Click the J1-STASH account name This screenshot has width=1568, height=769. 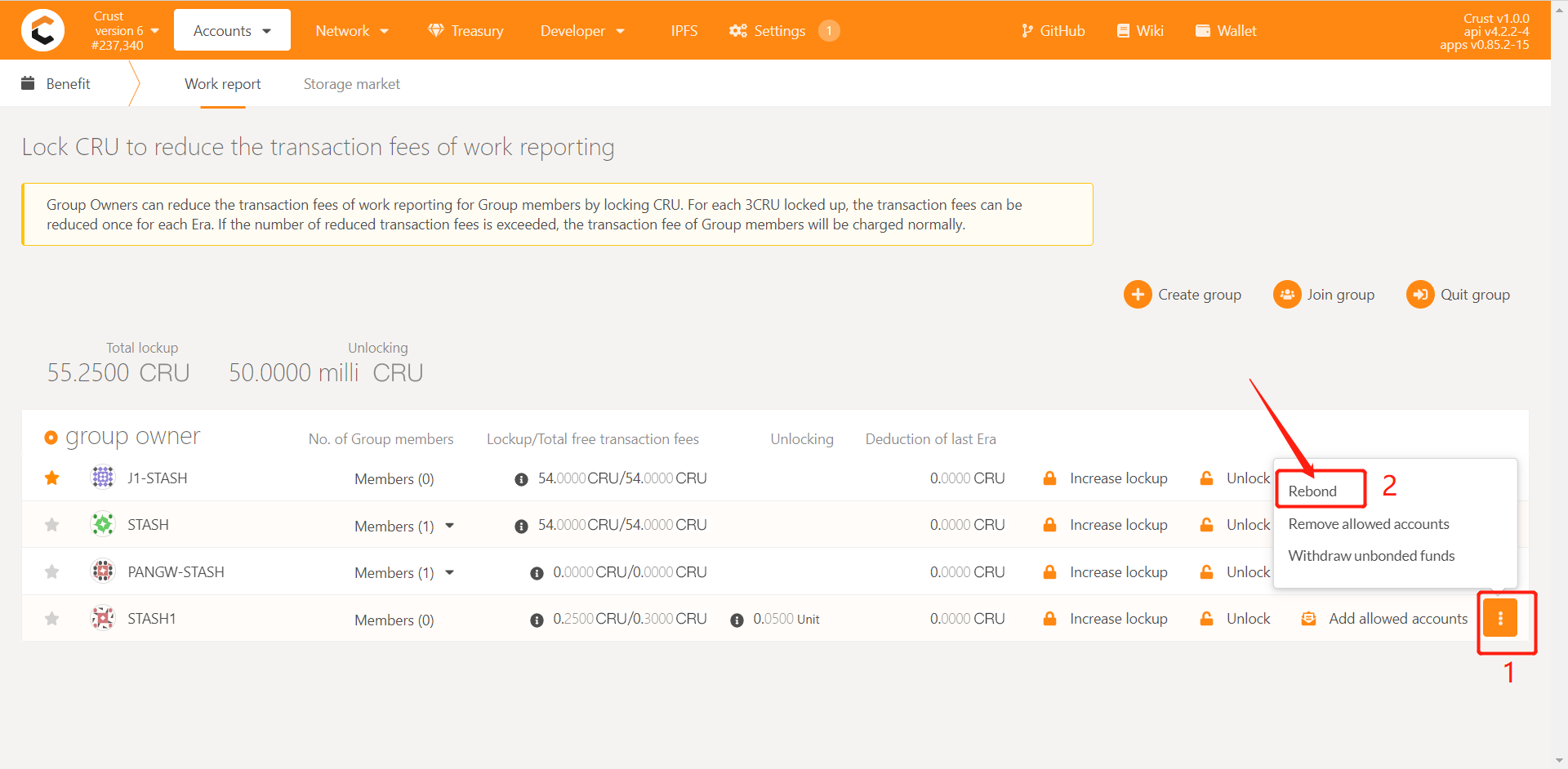click(x=158, y=478)
